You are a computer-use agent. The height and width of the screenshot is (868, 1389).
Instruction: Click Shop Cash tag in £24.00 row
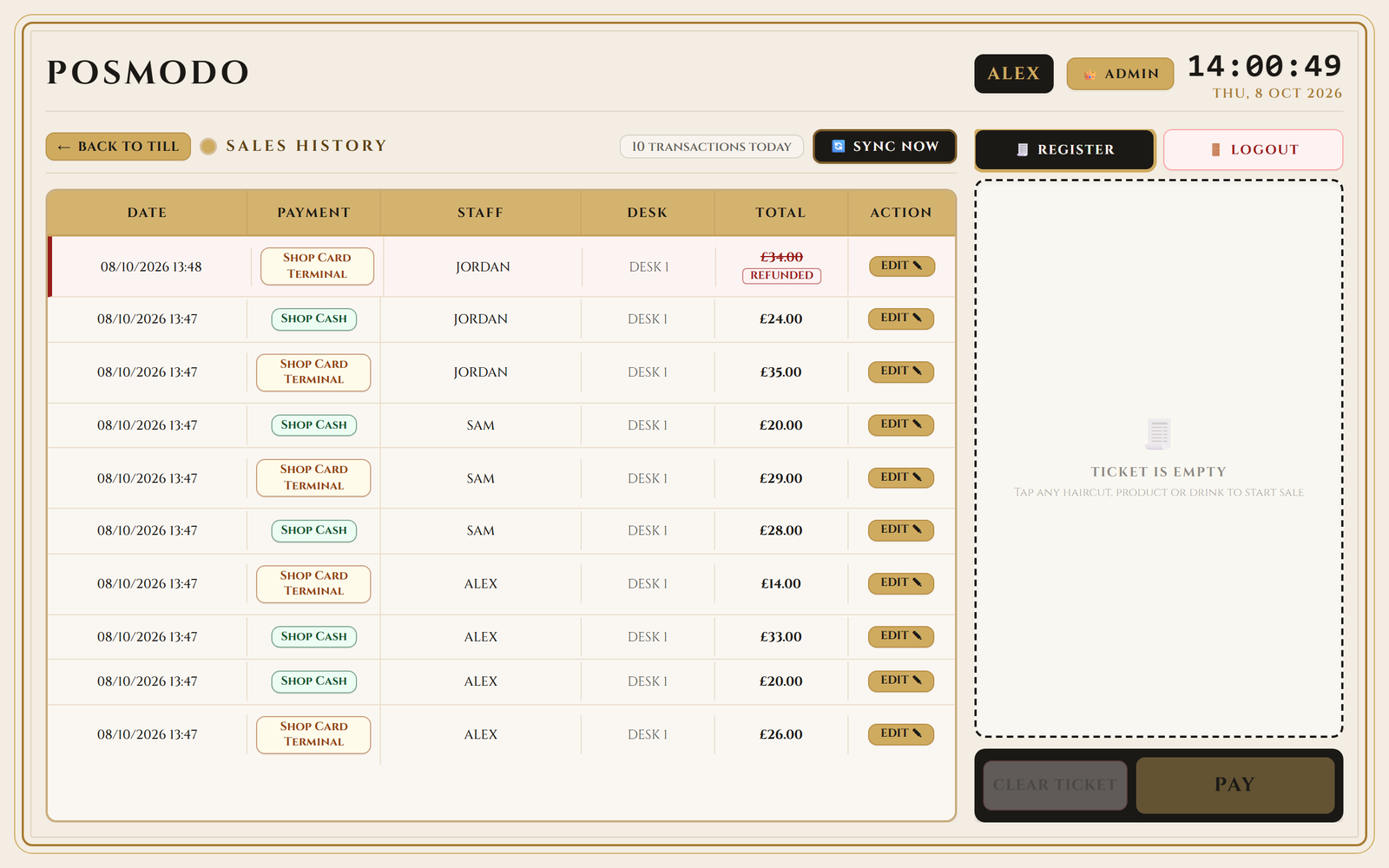313,319
